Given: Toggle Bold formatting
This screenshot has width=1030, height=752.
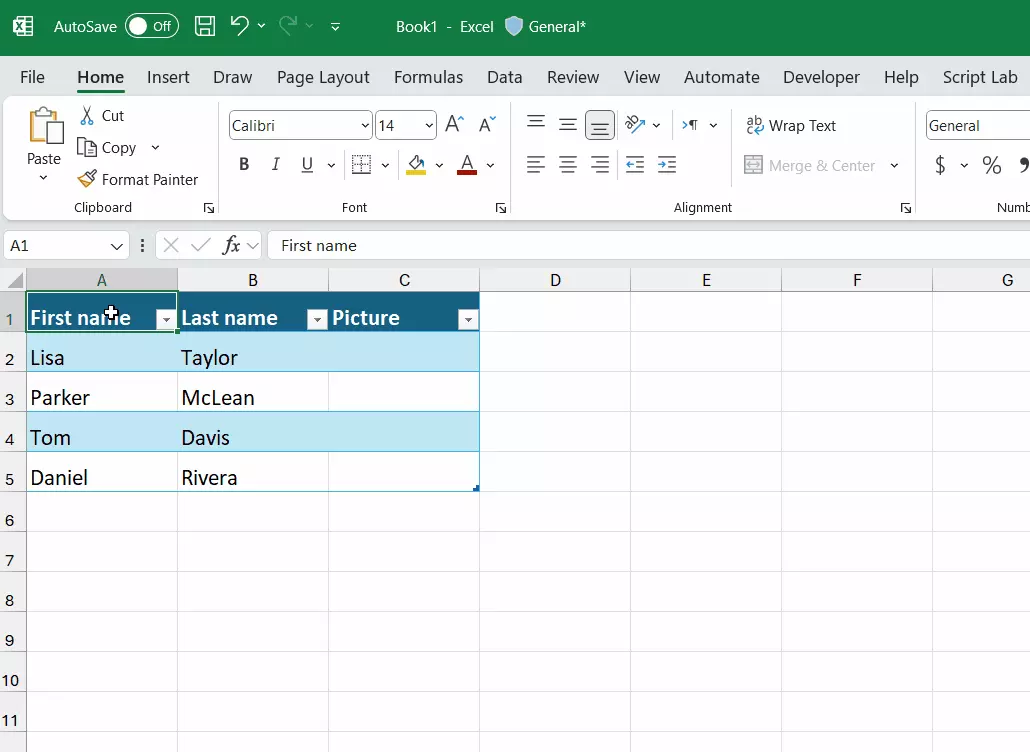Looking at the screenshot, I should tap(244, 165).
